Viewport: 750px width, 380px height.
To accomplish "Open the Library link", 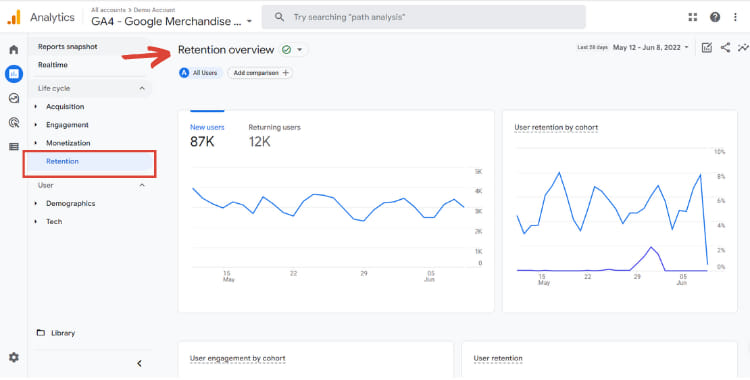I will 63,333.
